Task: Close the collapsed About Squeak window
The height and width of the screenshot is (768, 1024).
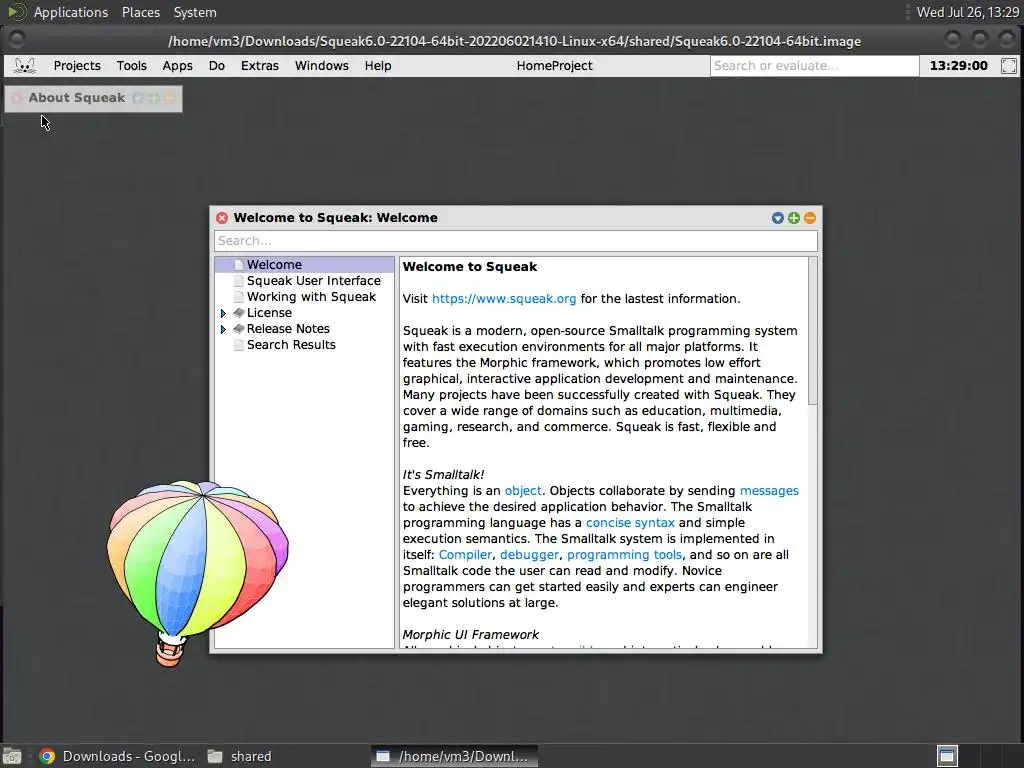Action: click(x=17, y=98)
